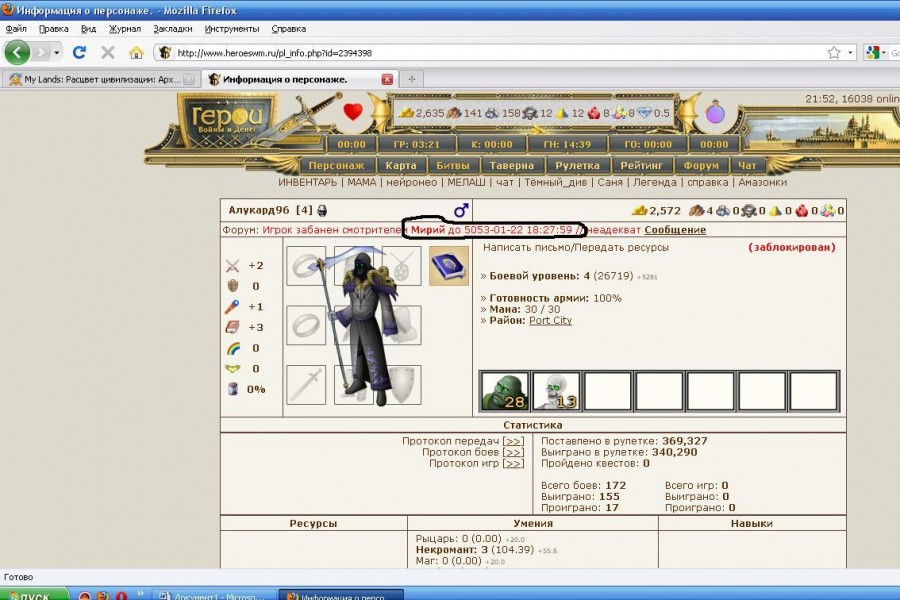Go back with Firefox back arrow
The height and width of the screenshot is (600, 900).
tap(17, 53)
